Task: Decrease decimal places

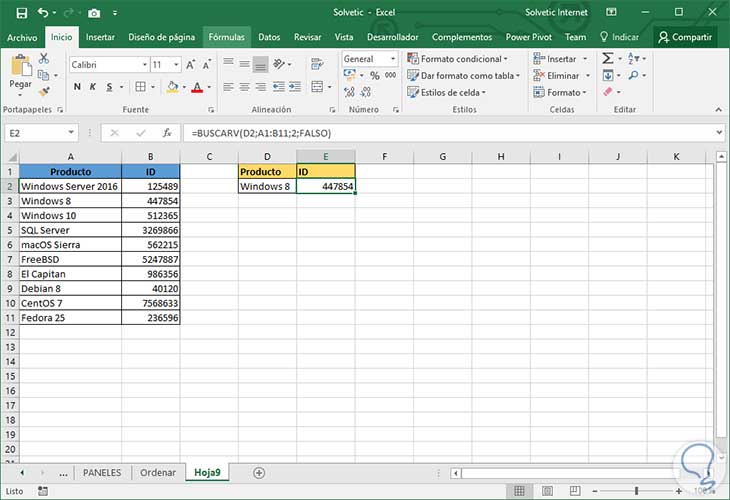Action: point(366,92)
